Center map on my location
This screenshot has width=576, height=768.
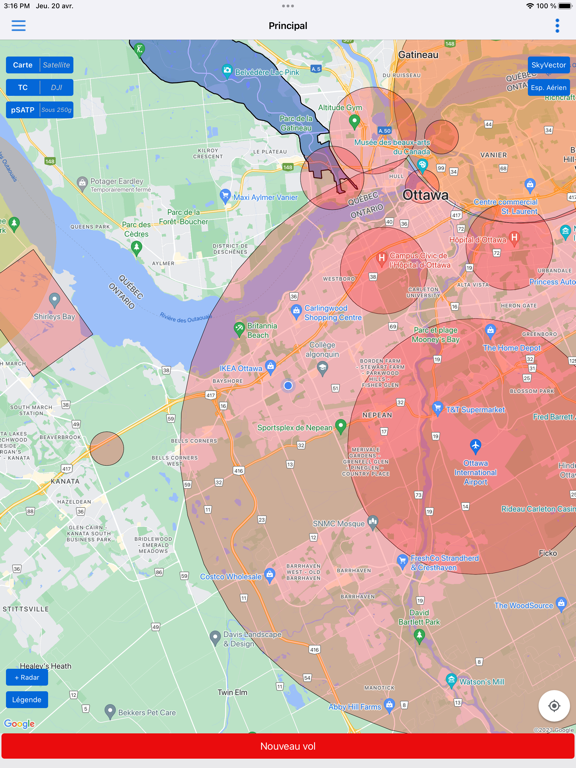click(554, 706)
